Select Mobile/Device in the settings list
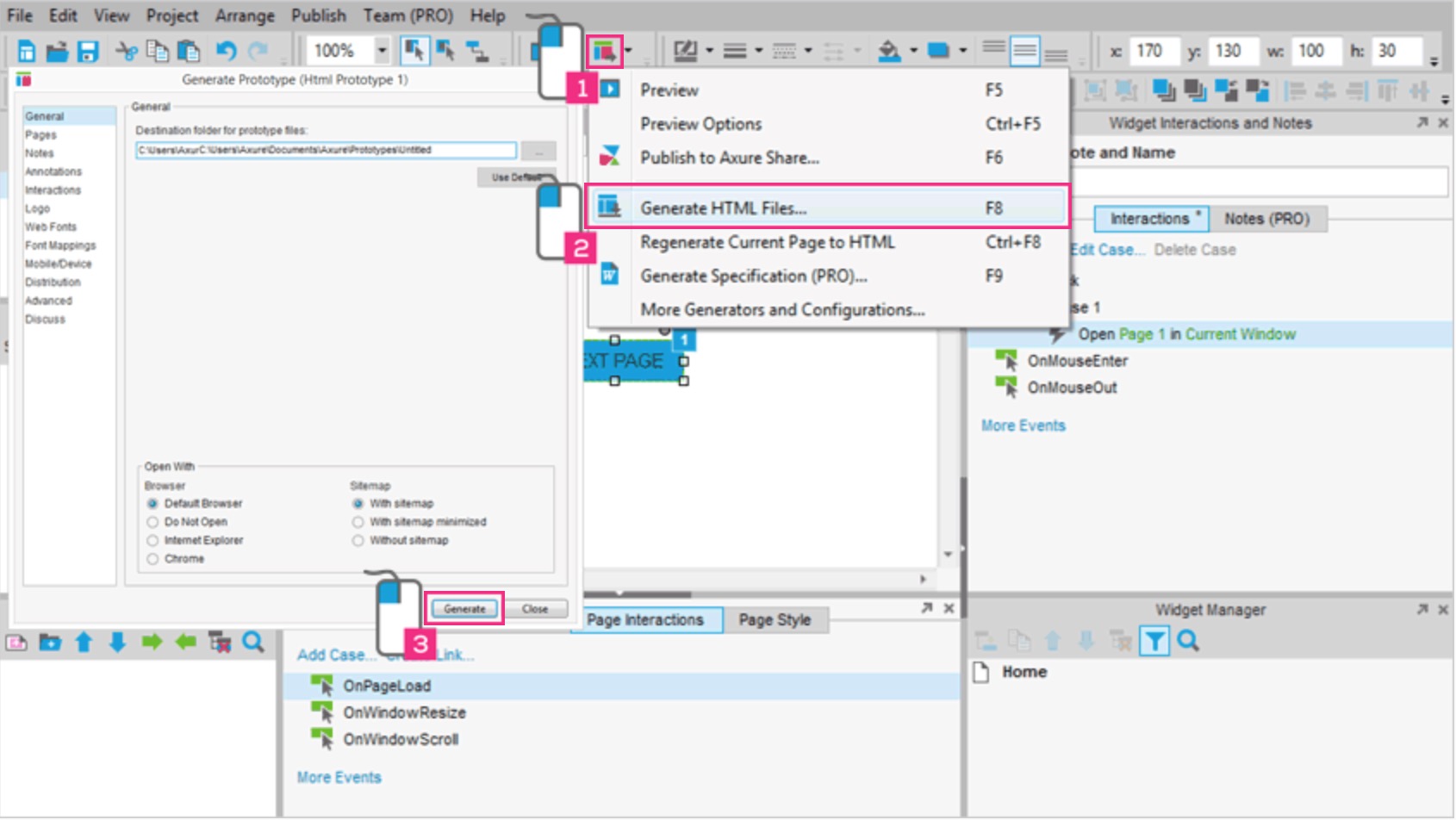 pyautogui.click(x=58, y=264)
